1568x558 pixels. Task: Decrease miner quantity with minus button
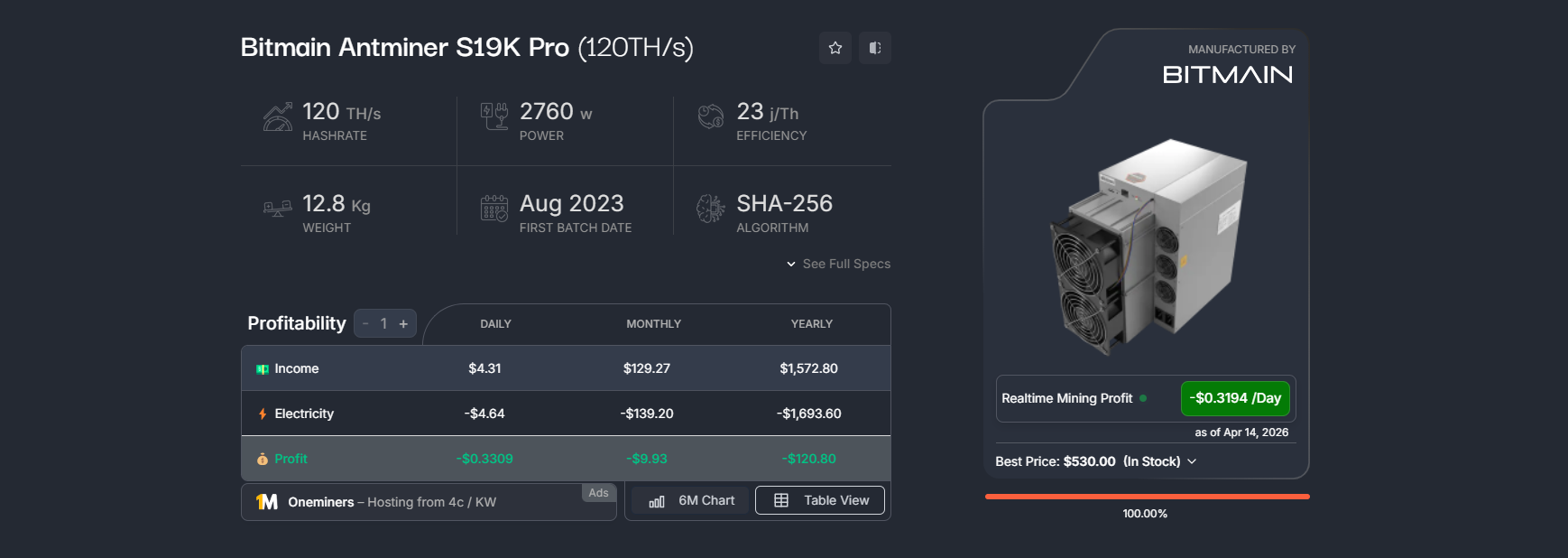point(365,323)
